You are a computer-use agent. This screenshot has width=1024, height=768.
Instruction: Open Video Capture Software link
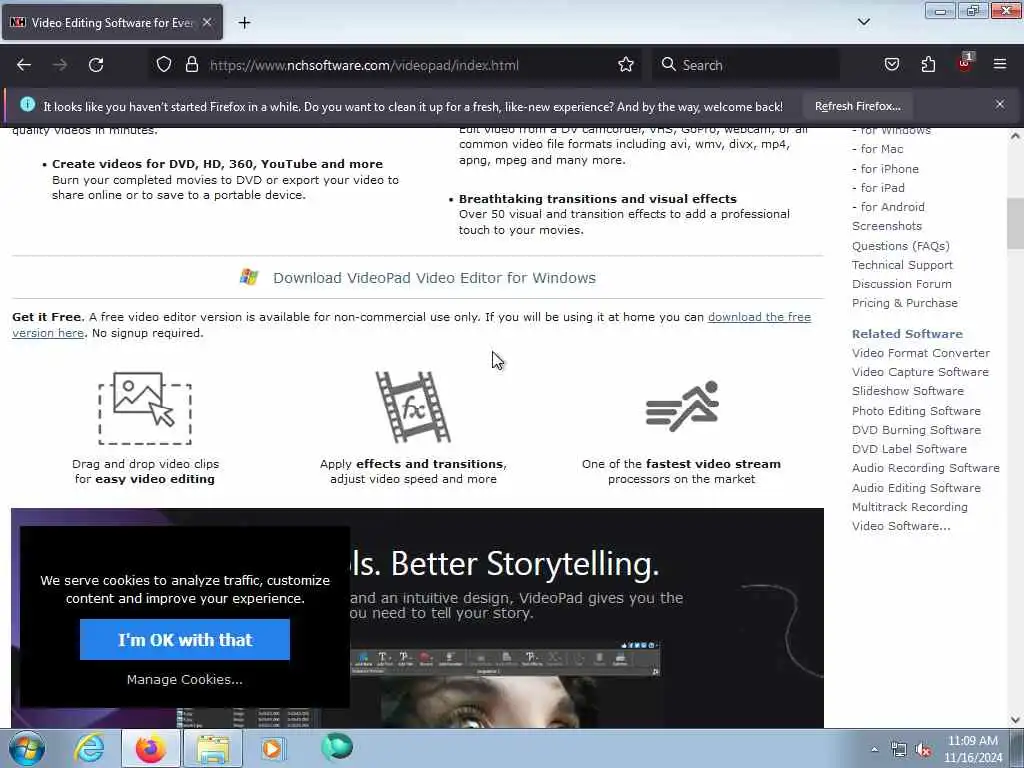point(920,372)
